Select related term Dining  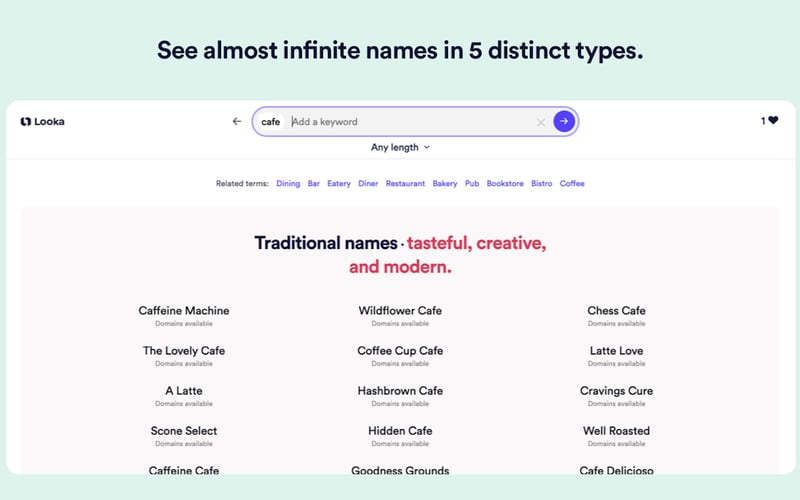click(288, 184)
